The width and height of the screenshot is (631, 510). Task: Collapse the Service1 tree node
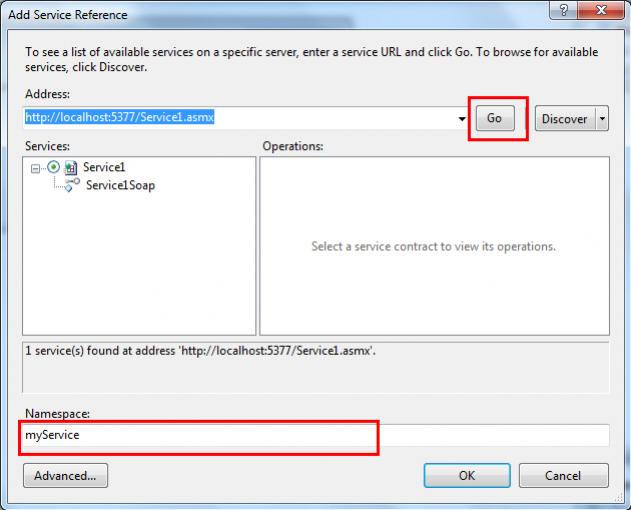point(37,168)
